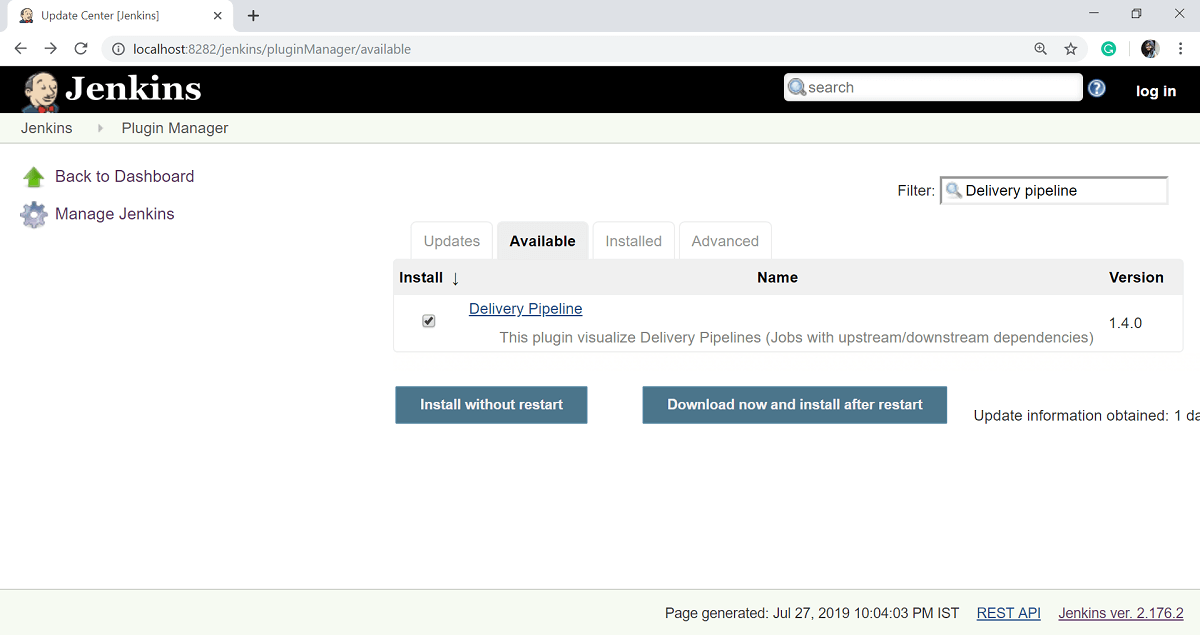
Task: Click the browser forward arrow
Action: (51, 49)
